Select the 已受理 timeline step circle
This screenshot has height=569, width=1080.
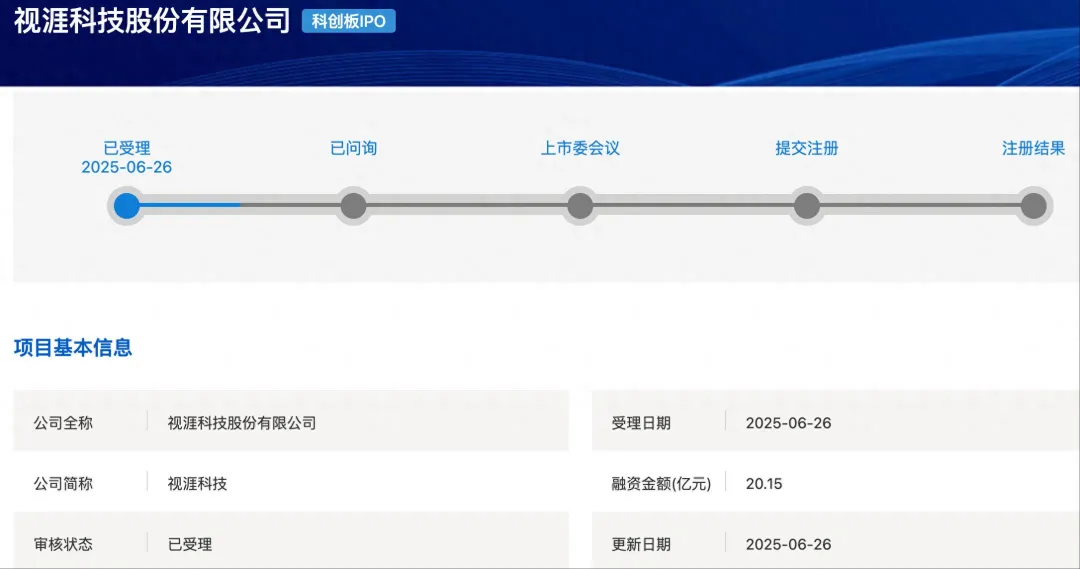tap(127, 206)
